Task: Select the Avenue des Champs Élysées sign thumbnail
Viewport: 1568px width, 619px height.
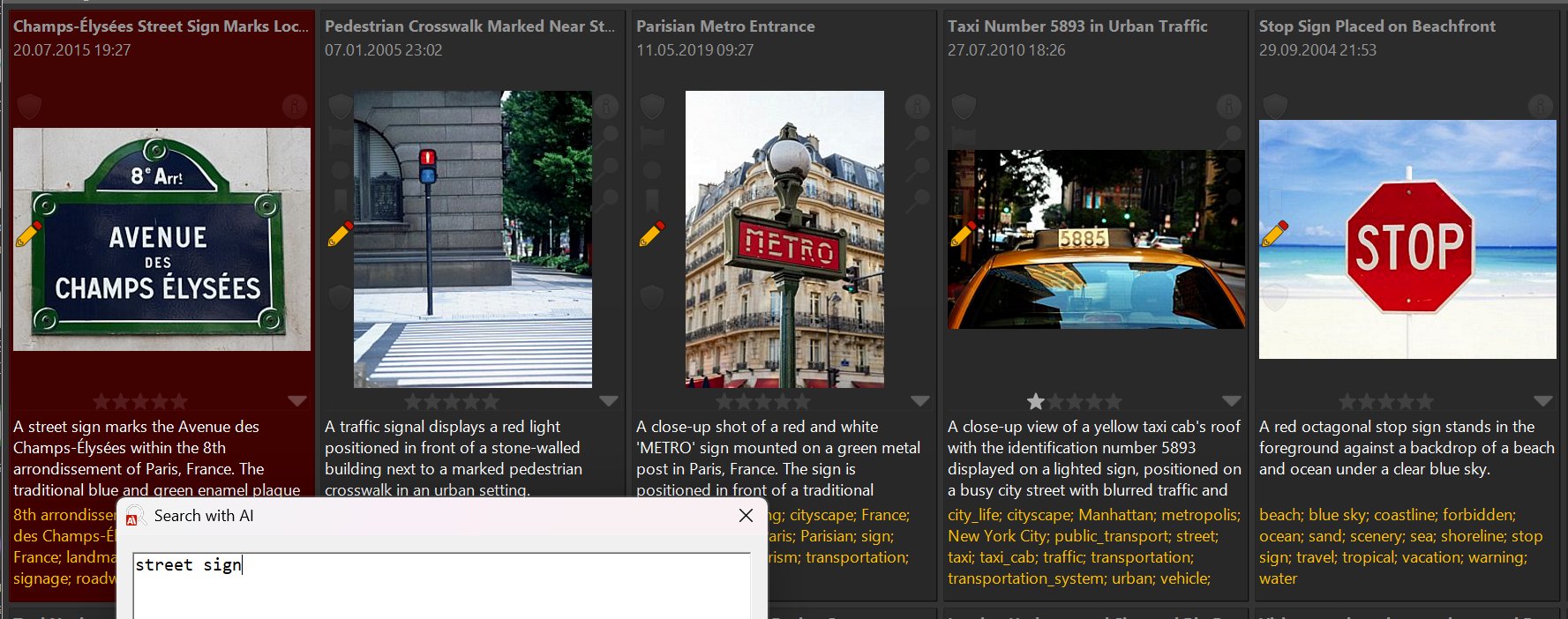Action: (x=161, y=239)
